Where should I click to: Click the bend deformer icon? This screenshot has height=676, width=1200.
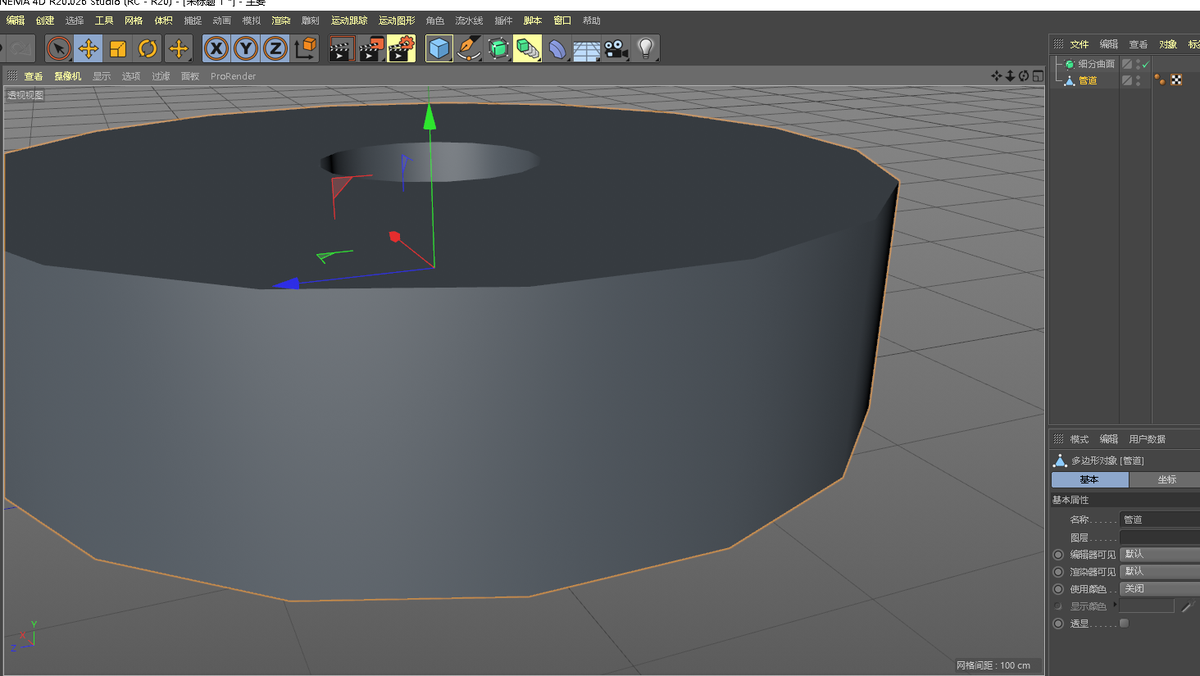(x=557, y=48)
